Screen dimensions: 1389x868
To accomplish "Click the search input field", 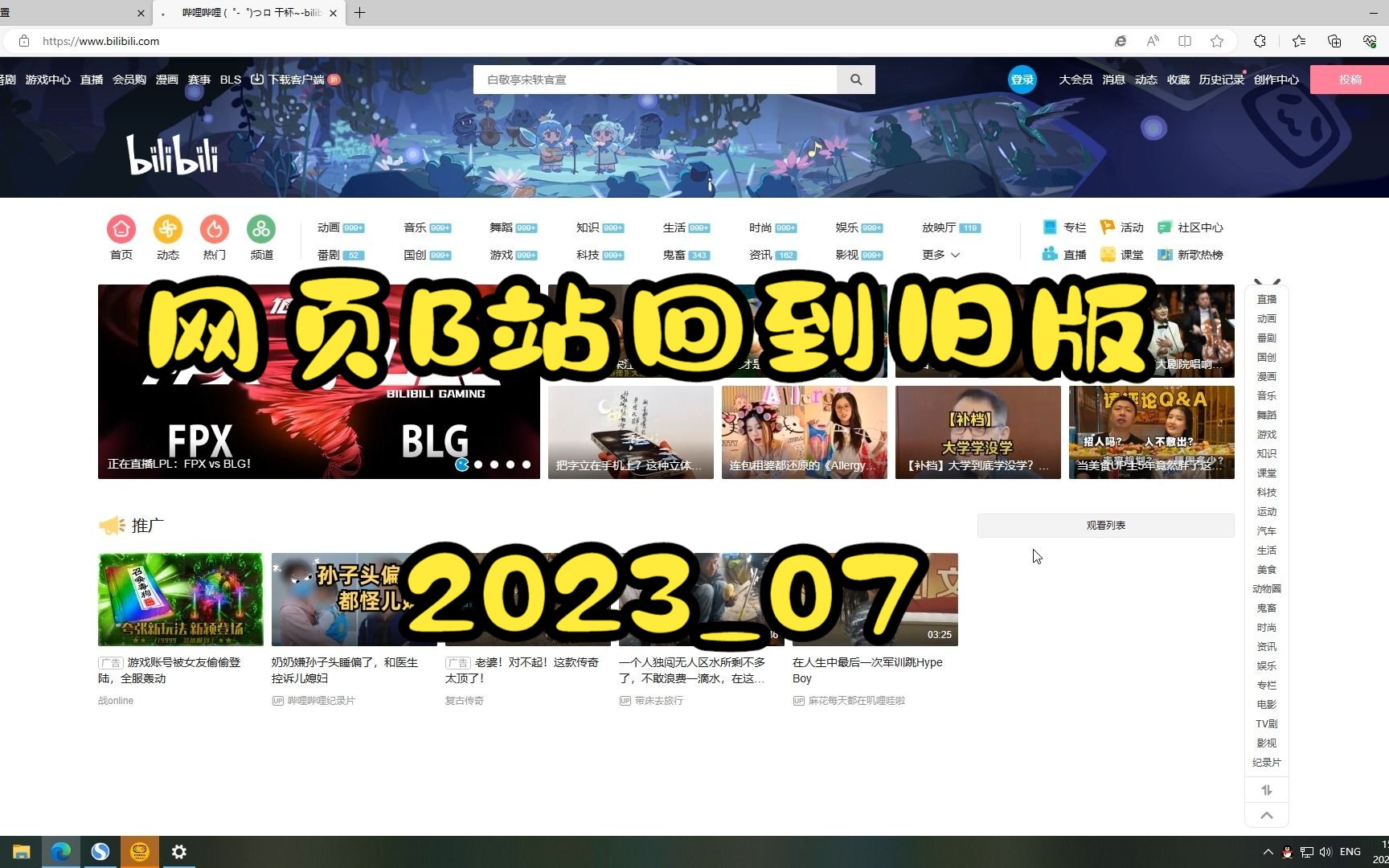I will click(655, 80).
